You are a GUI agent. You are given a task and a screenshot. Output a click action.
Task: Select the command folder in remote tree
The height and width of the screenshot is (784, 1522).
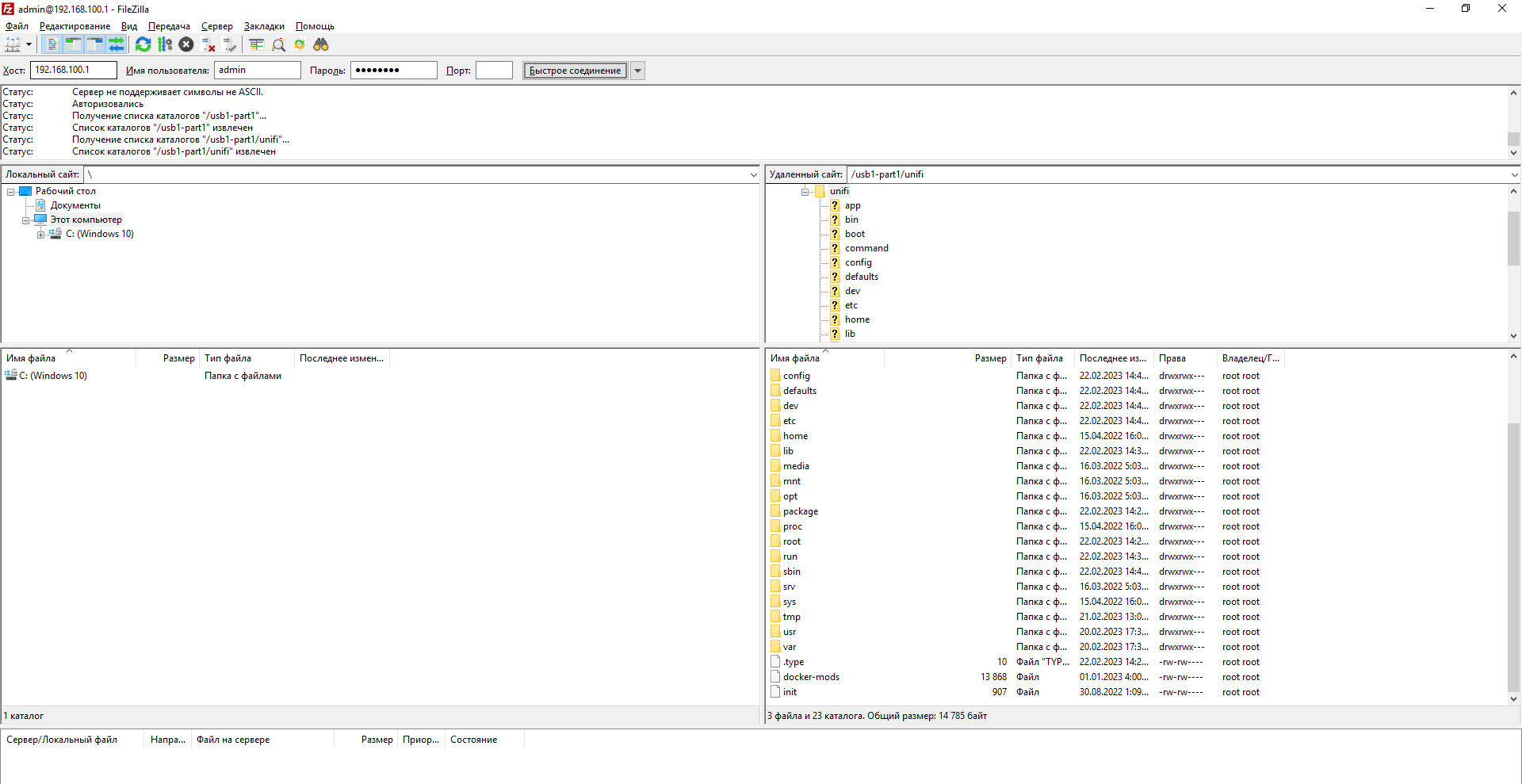[866, 248]
